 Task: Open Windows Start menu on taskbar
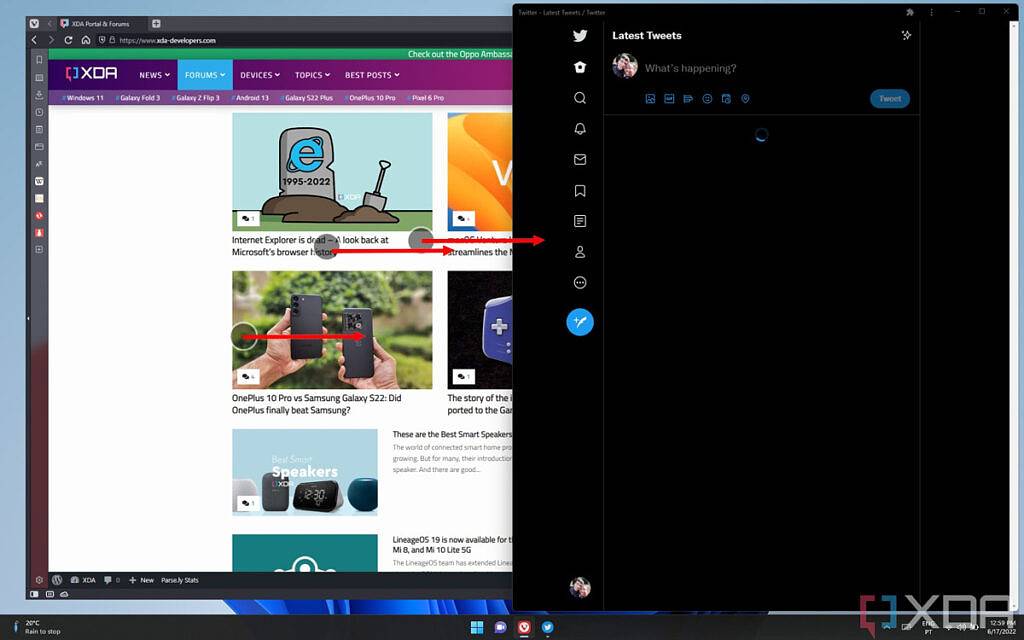click(x=477, y=628)
